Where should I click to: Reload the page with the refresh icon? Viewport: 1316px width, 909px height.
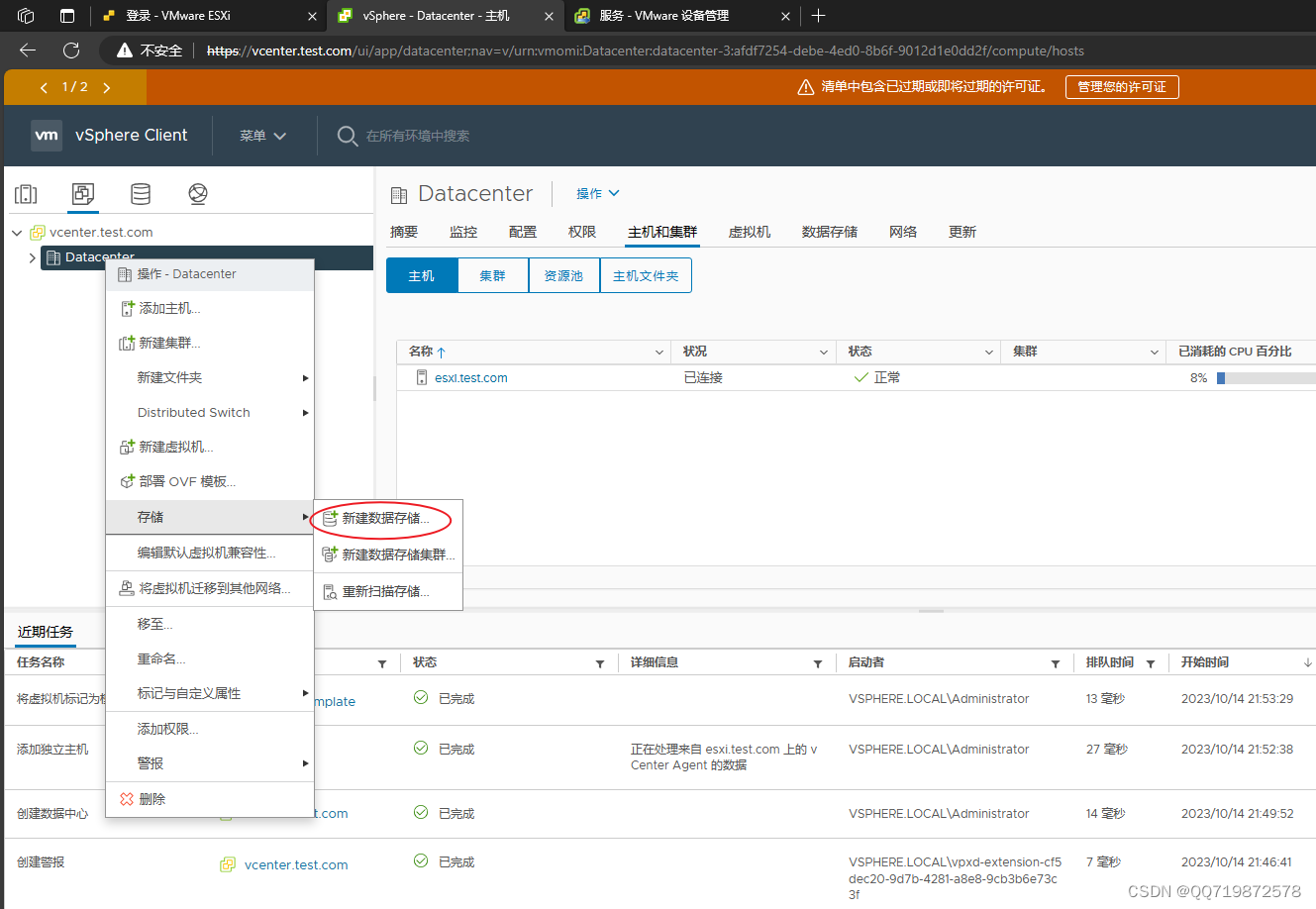coord(71,50)
